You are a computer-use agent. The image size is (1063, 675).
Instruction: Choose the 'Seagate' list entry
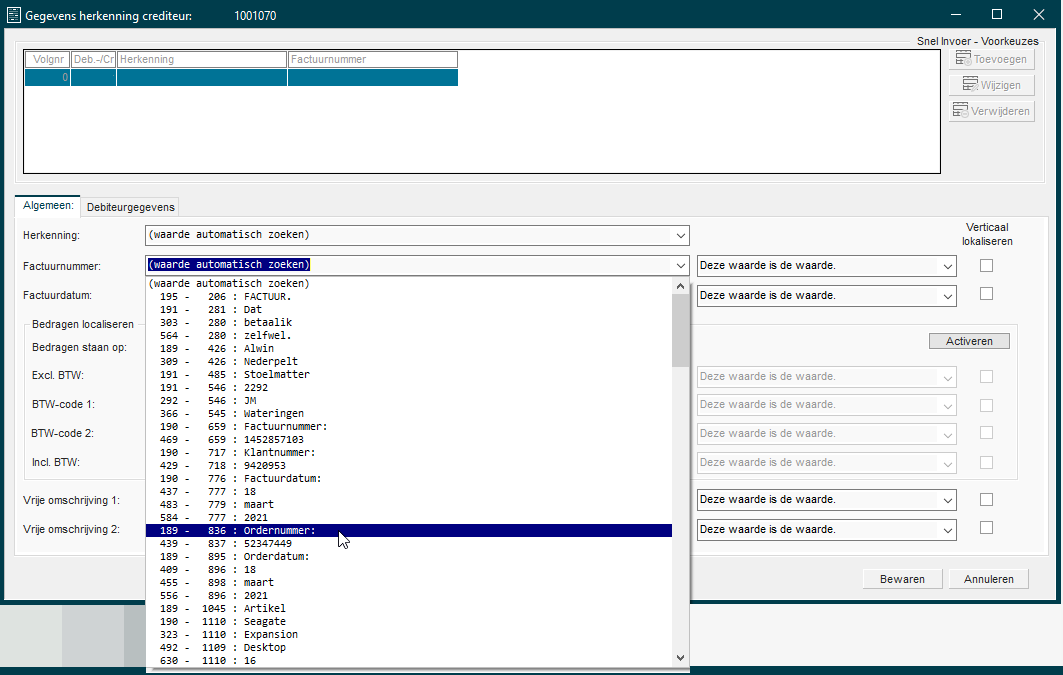409,621
